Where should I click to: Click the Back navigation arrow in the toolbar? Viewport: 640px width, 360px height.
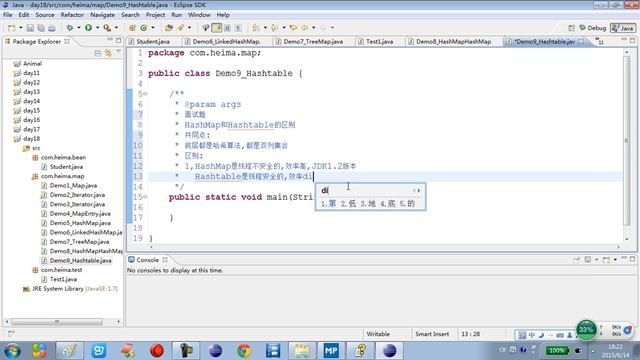pyautogui.click(x=304, y=28)
